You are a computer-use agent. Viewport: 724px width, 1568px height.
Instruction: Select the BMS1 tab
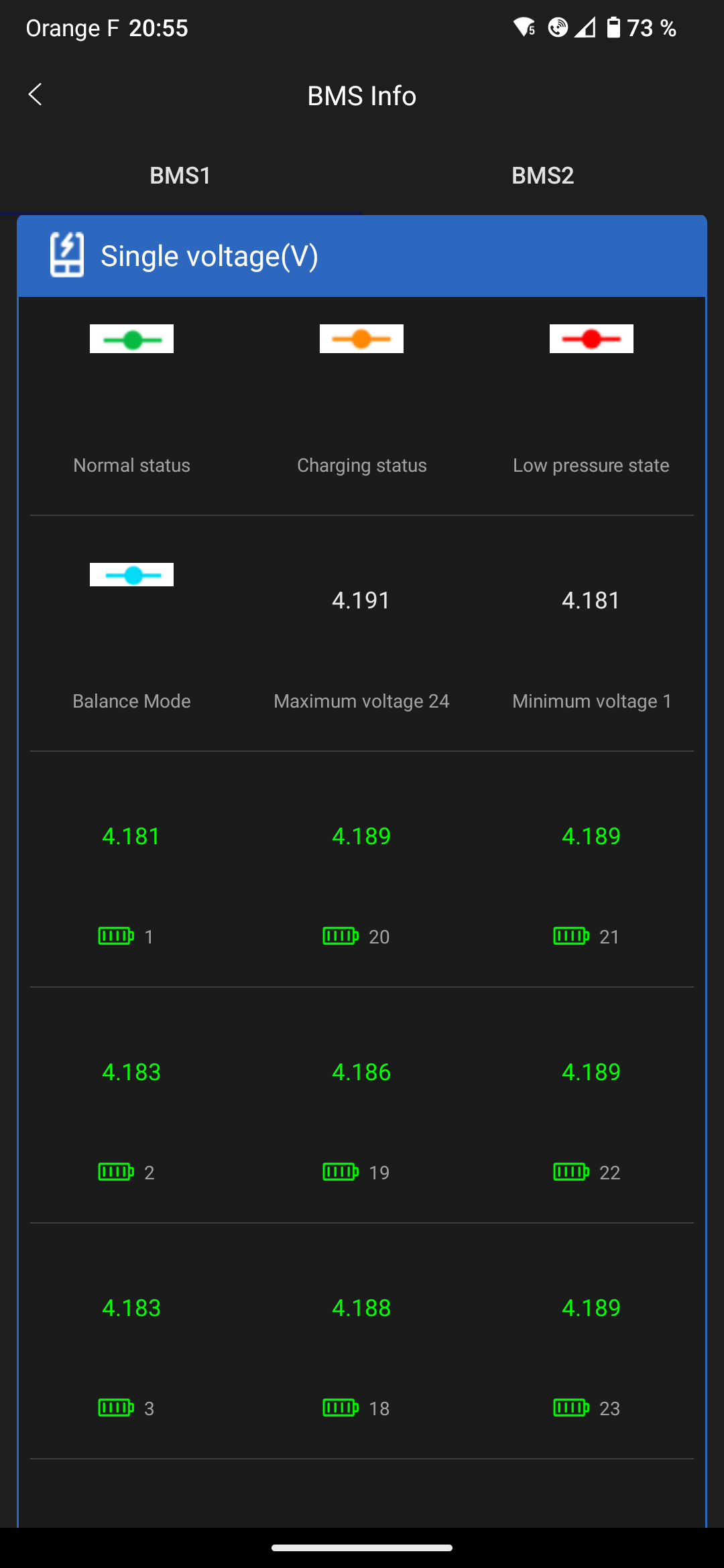pos(180,176)
